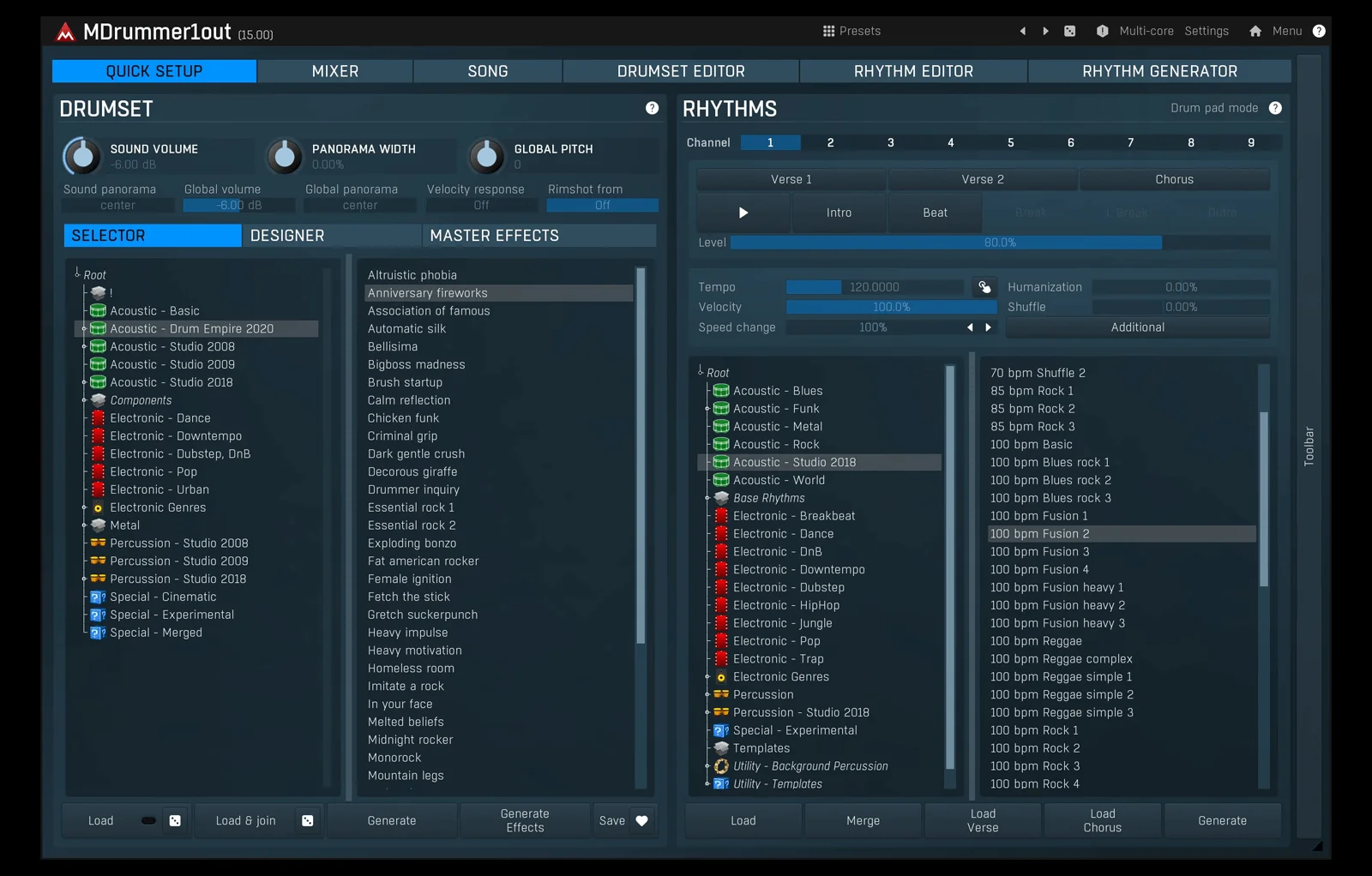Open the DRUMSET help question mark
1372x876 pixels.
coord(652,108)
